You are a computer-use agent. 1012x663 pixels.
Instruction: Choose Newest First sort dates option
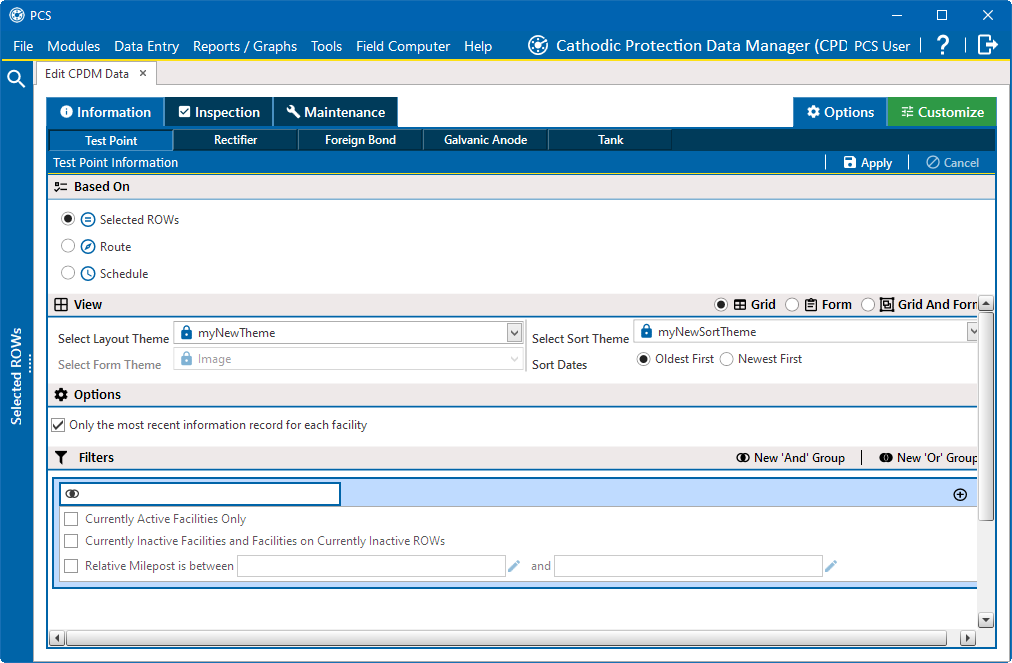(727, 359)
